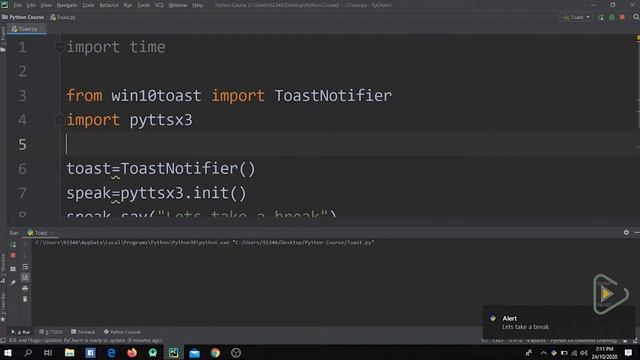This screenshot has width=640, height=360.
Task: Open Windows taskbar search
Action: click(28, 353)
